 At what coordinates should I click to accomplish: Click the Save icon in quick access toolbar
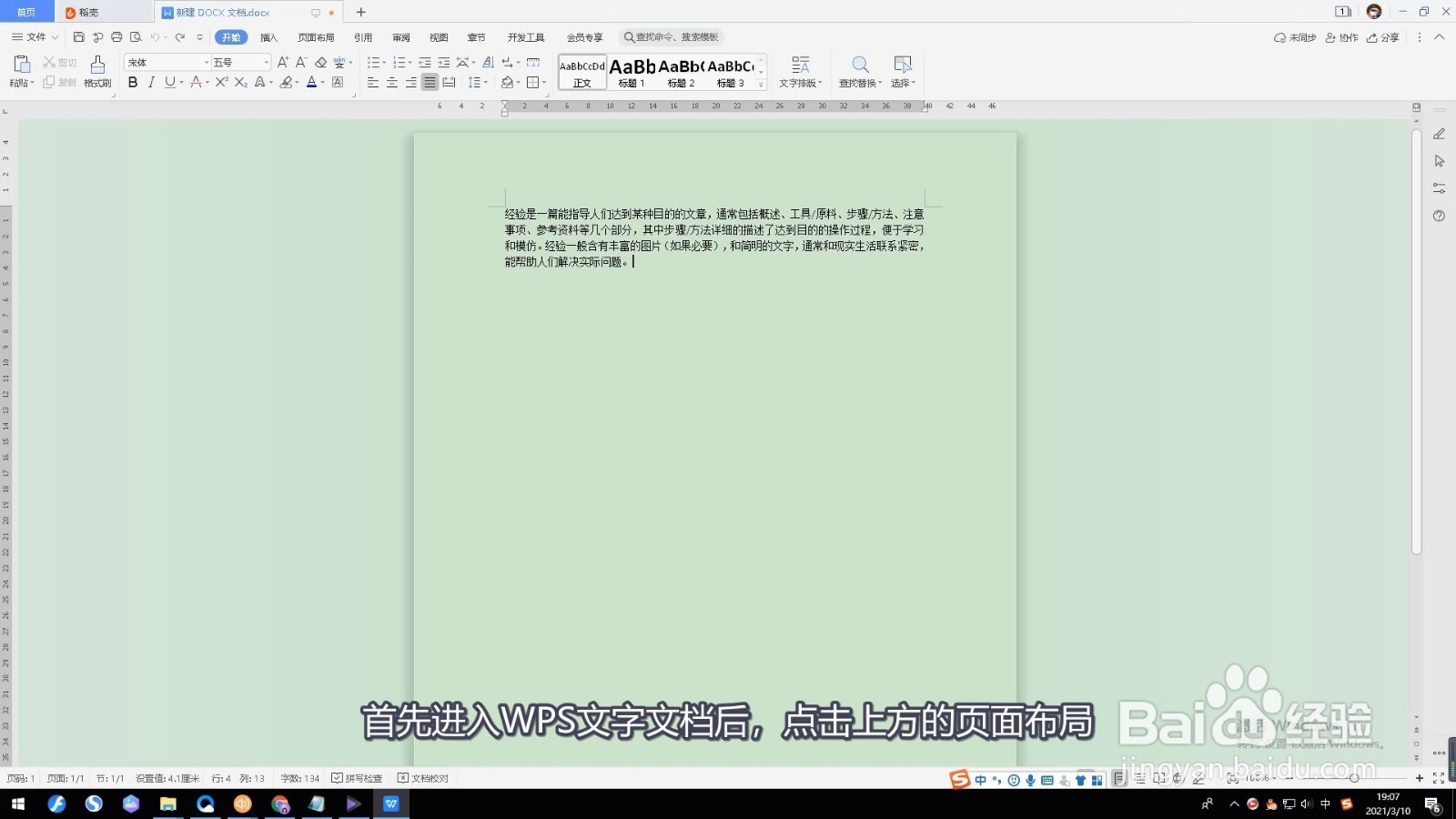pos(79,37)
